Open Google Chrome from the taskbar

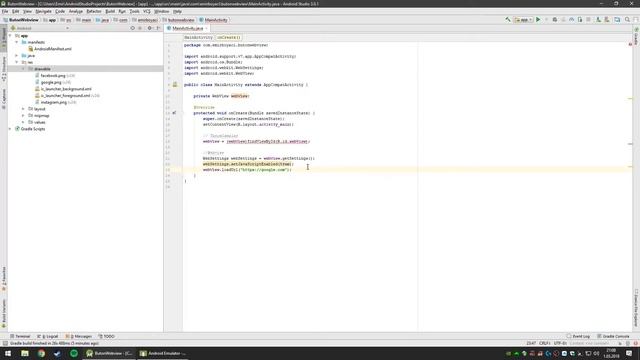coord(41,353)
